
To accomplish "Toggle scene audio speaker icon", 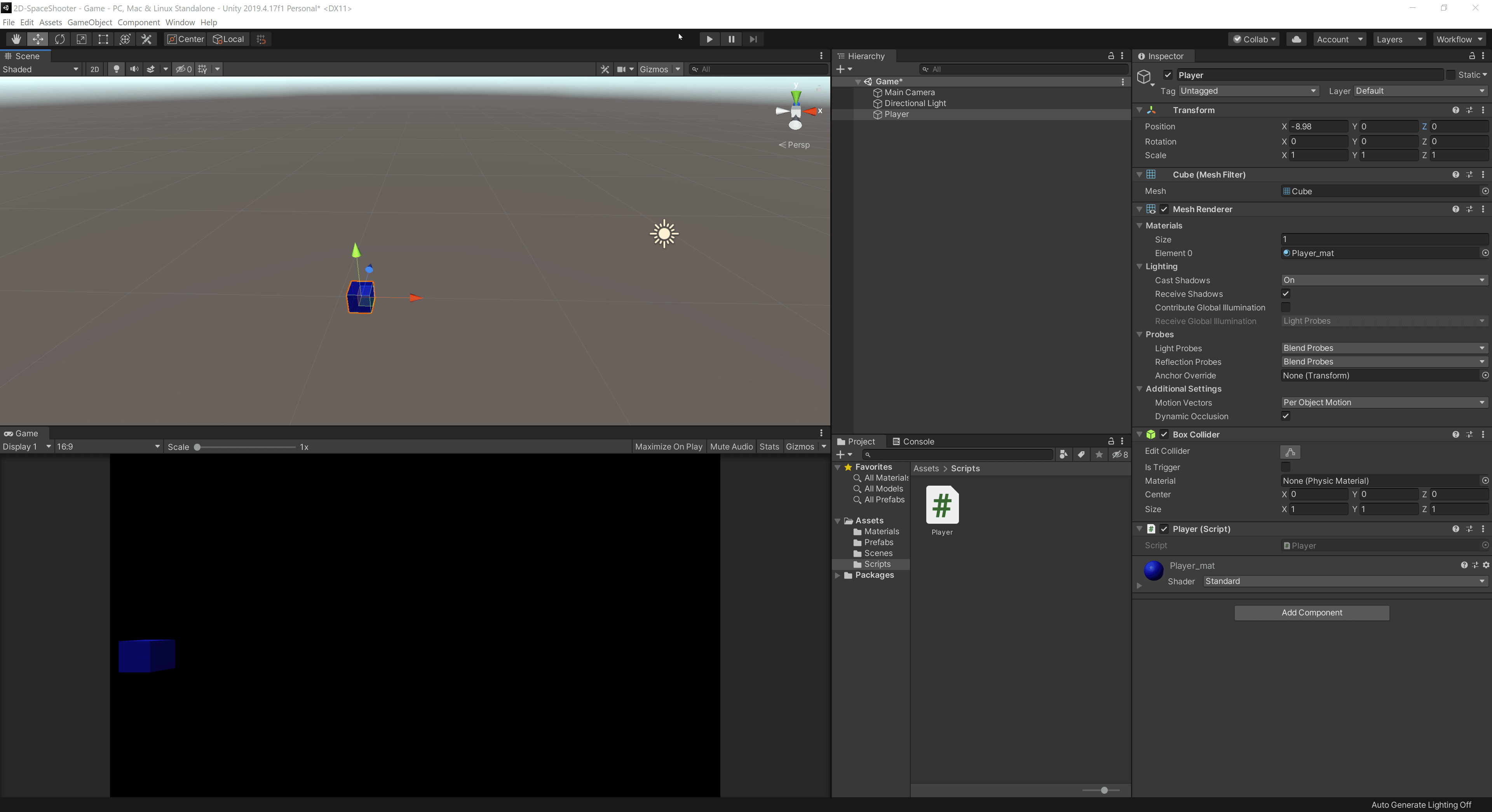I will coord(134,69).
